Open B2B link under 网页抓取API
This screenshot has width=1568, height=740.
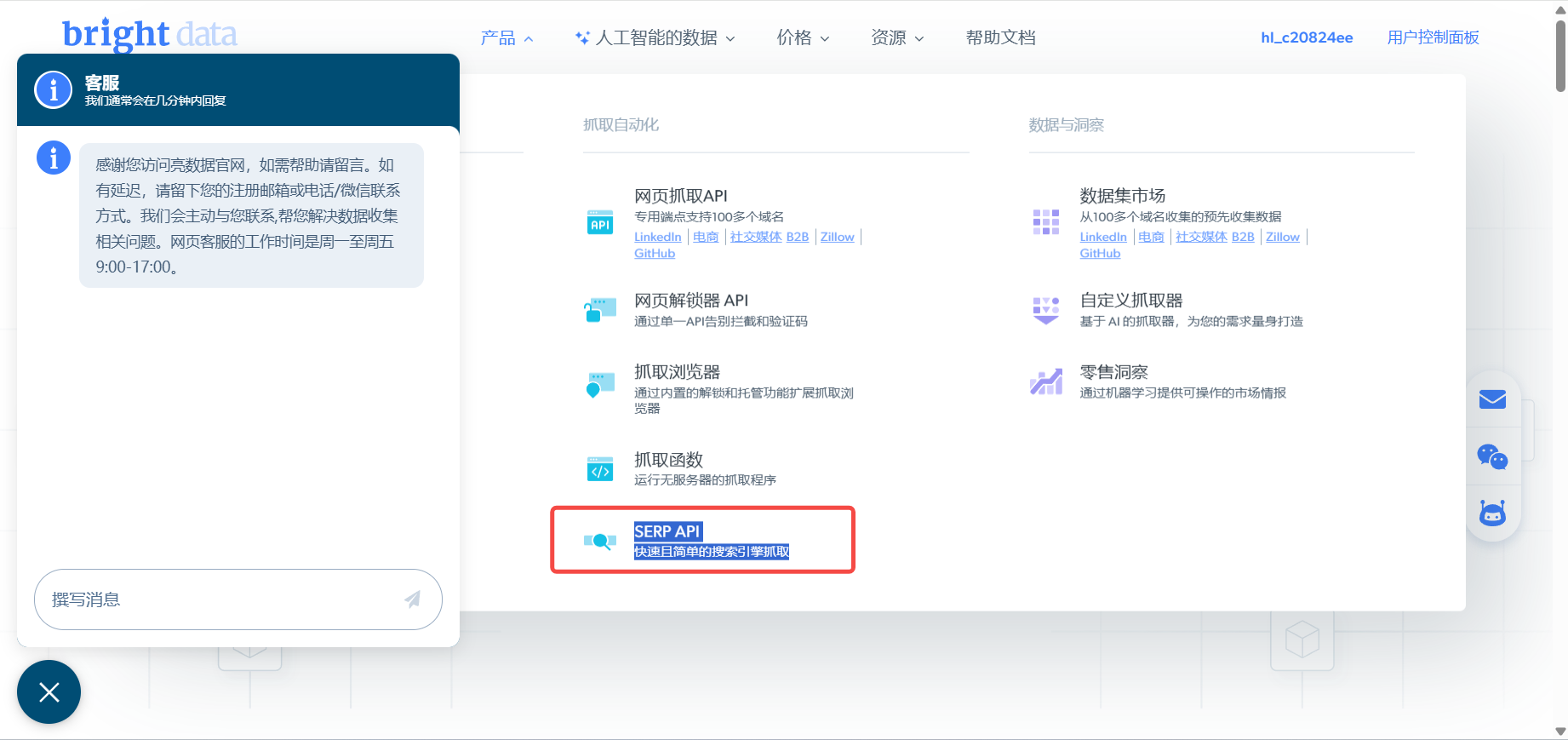pos(798,237)
